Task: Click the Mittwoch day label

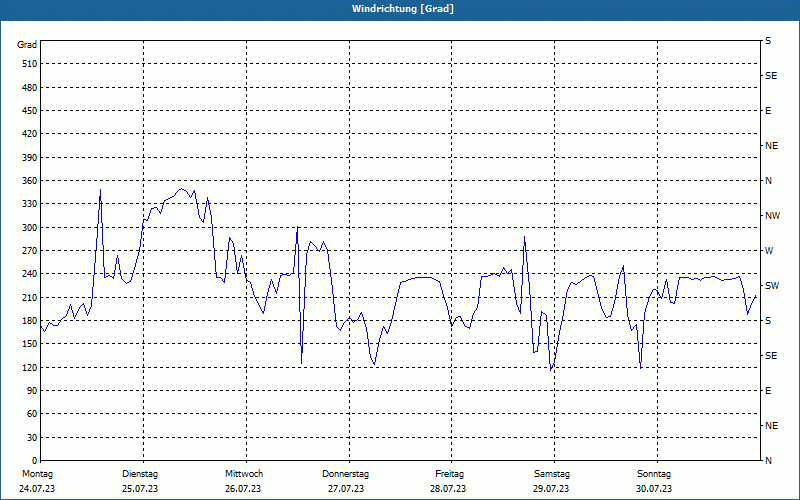Action: click(x=244, y=474)
